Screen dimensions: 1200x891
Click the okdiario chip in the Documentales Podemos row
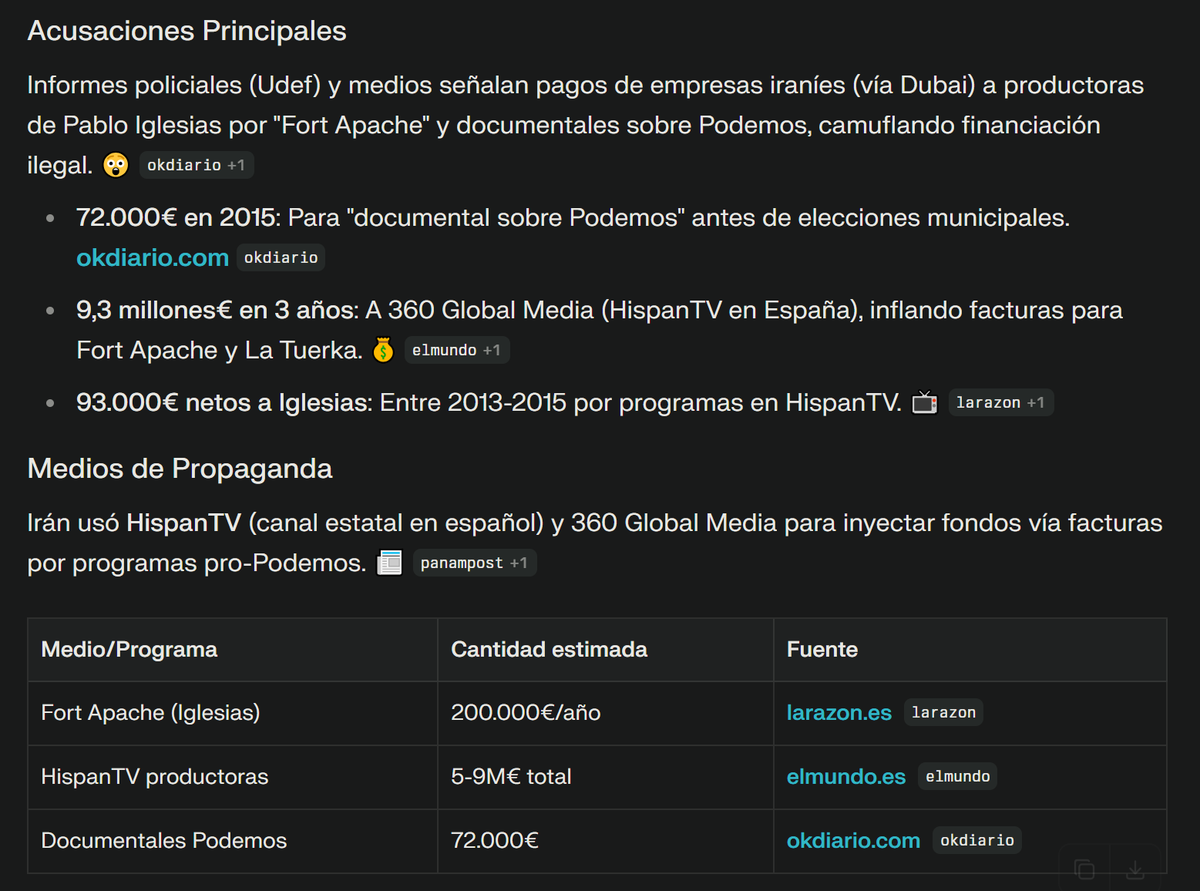pyautogui.click(x=977, y=840)
